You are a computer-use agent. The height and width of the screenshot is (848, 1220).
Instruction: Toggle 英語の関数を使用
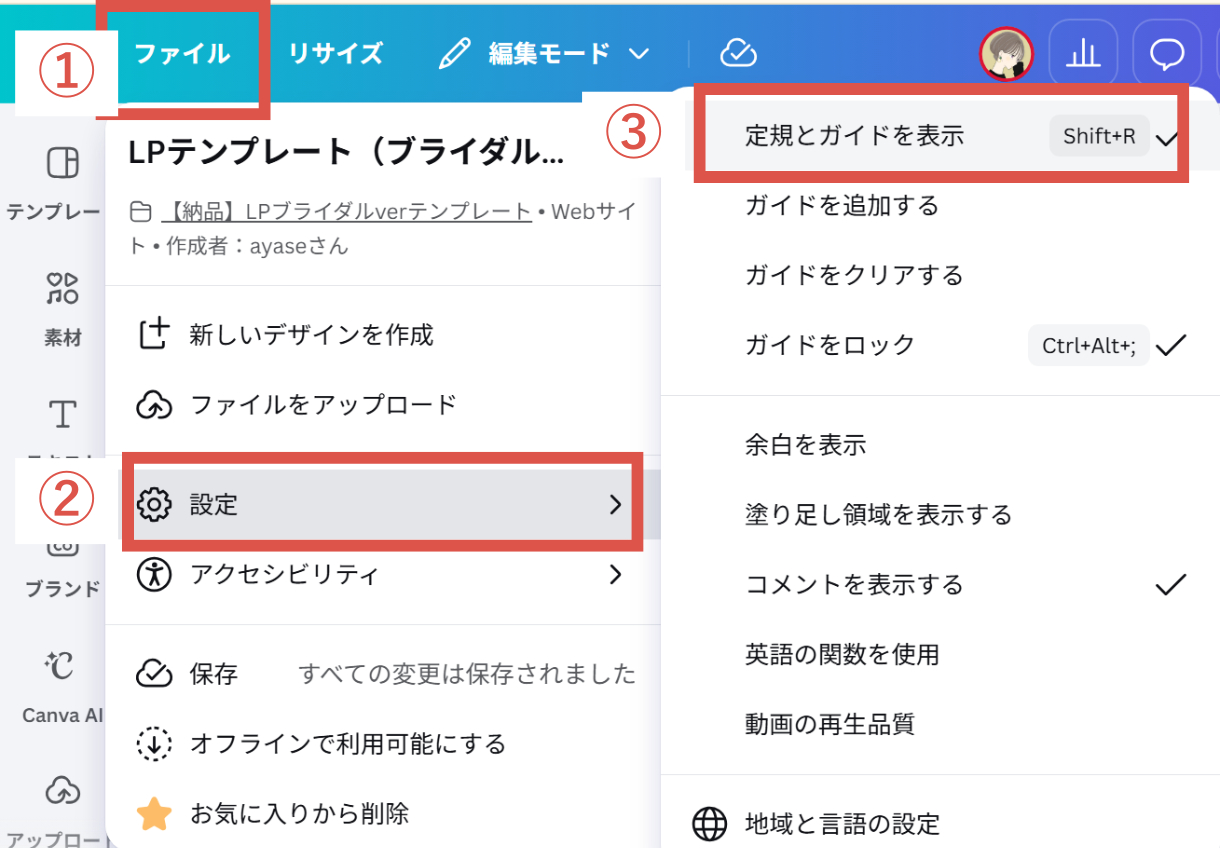click(940, 655)
